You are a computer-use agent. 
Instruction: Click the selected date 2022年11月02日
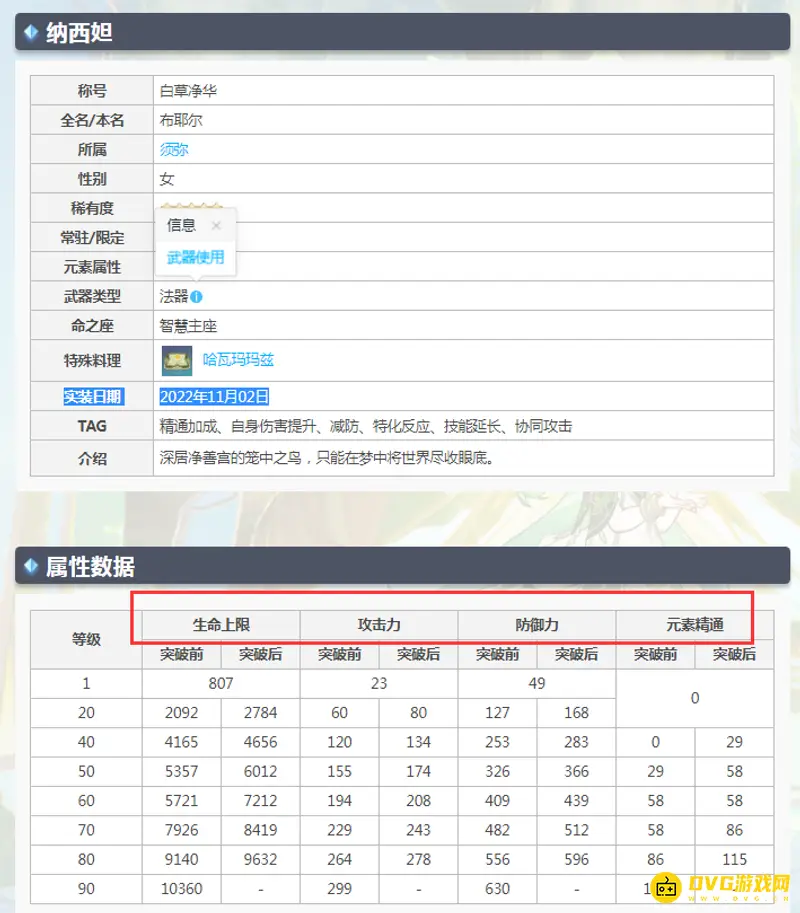click(214, 396)
